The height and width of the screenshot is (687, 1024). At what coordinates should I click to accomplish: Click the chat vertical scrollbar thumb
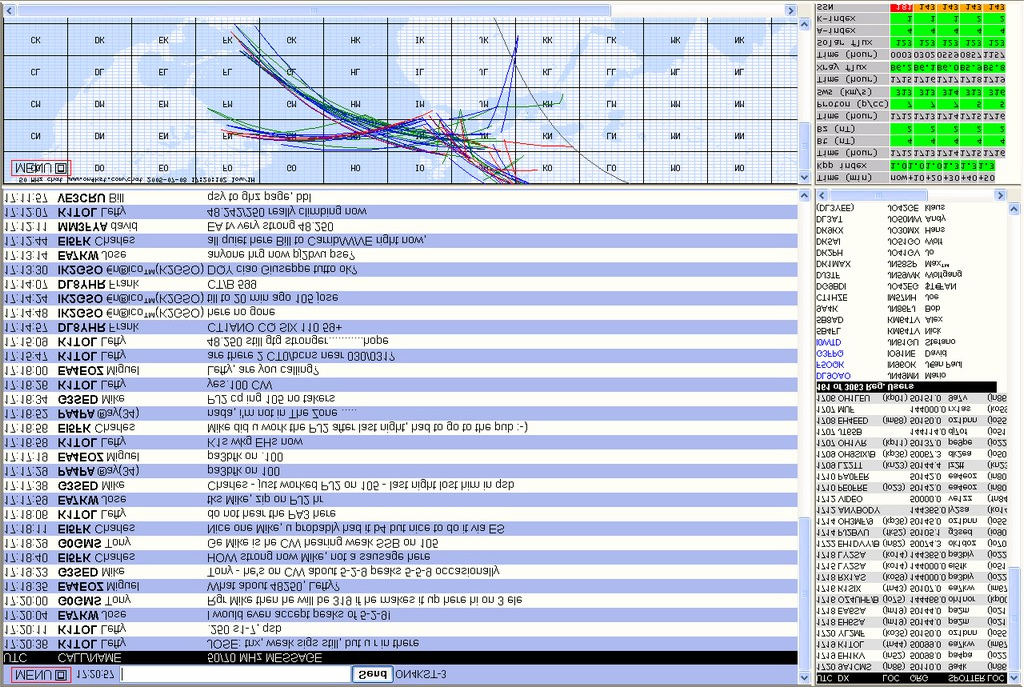pos(804,593)
